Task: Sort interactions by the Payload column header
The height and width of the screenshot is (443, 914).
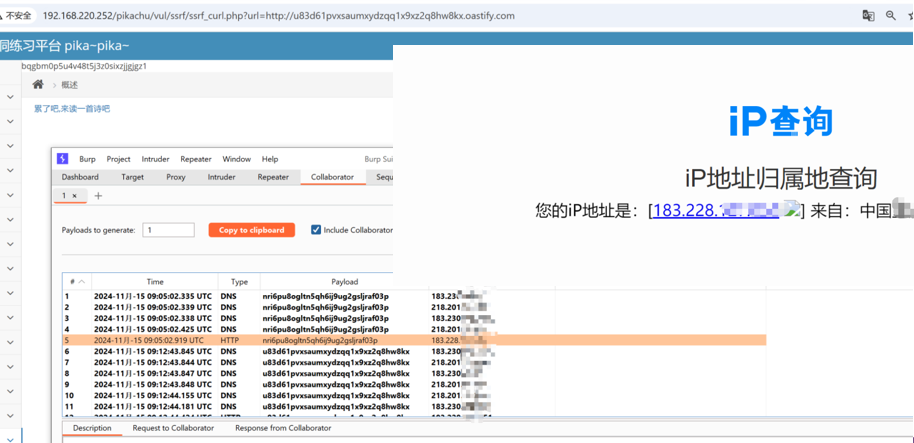Action: coord(344,282)
